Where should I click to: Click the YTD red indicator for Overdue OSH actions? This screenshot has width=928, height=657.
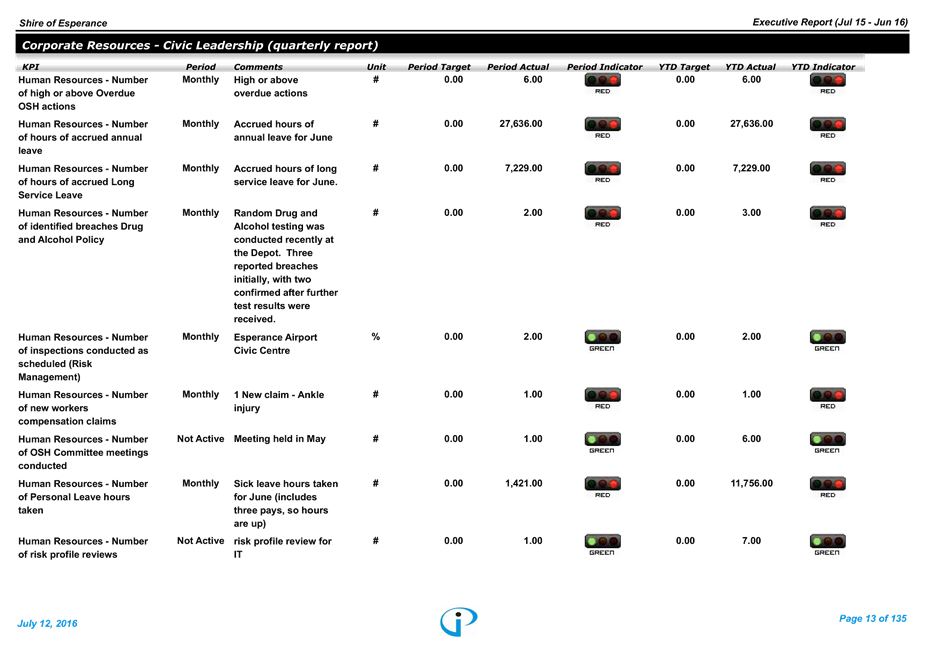point(827,83)
